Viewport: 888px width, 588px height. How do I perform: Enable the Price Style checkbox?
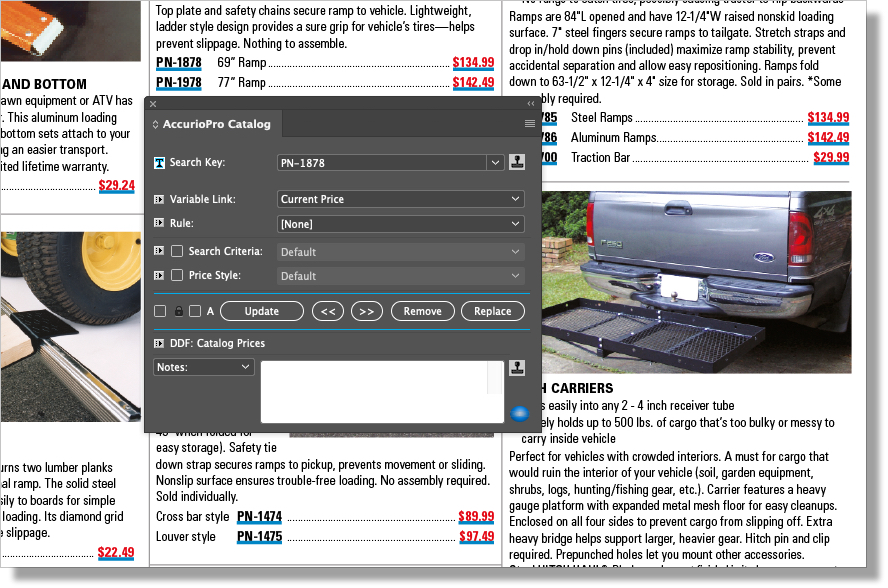pyautogui.click(x=177, y=276)
